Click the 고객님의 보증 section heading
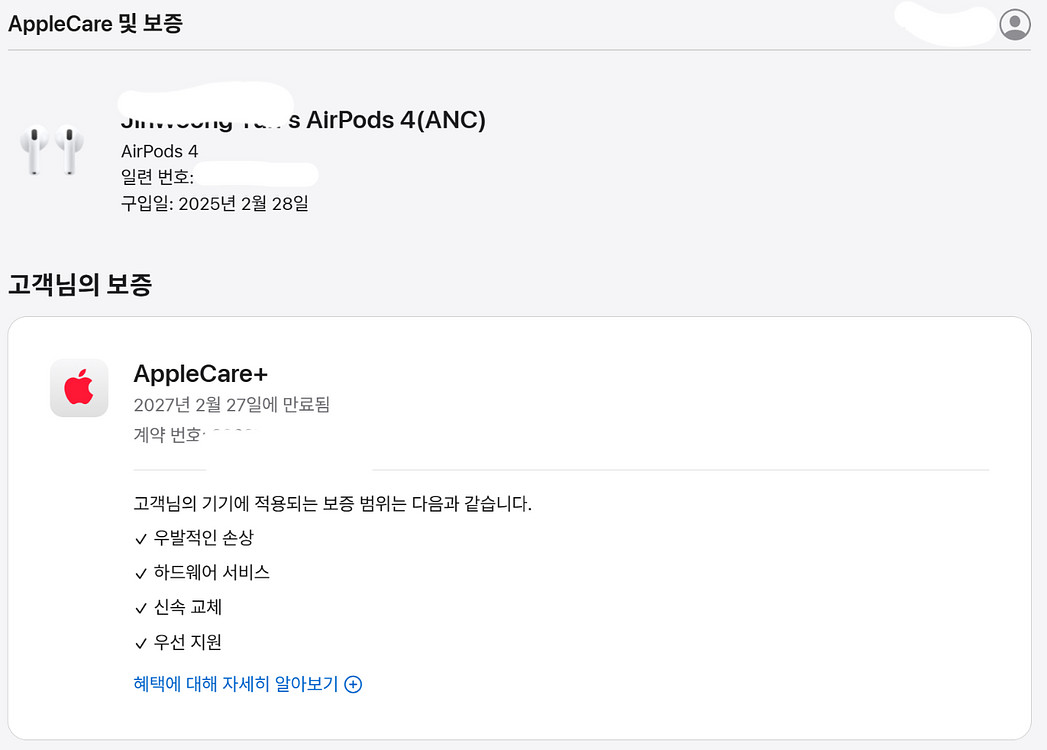Screen dimensions: 1047x750 [80, 285]
